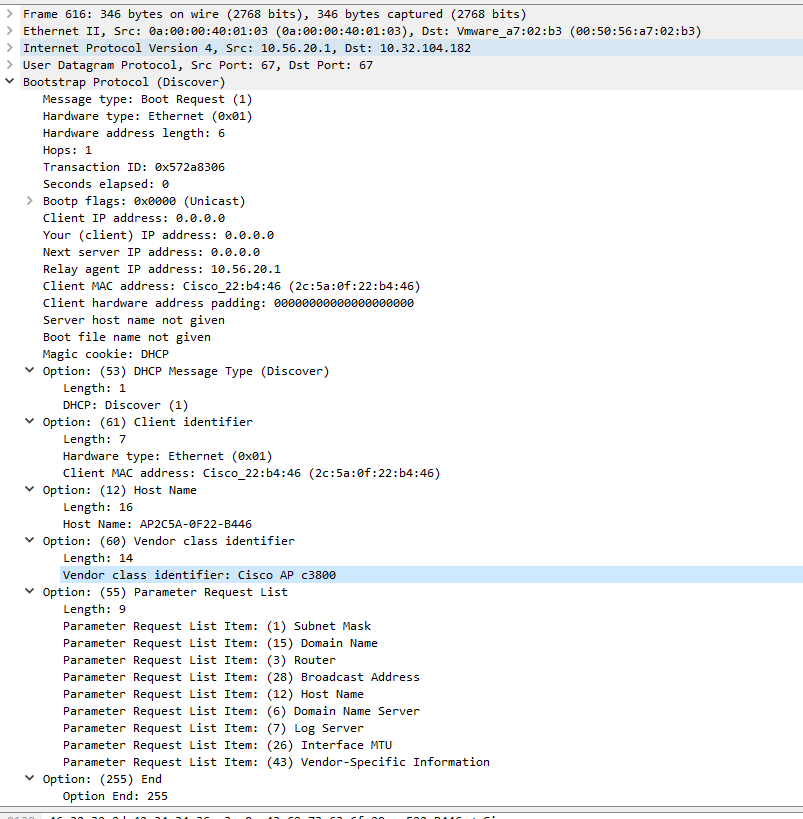Click 'Next server IP address: 0.0.0.0'
The width and height of the screenshot is (803, 819).
point(152,252)
